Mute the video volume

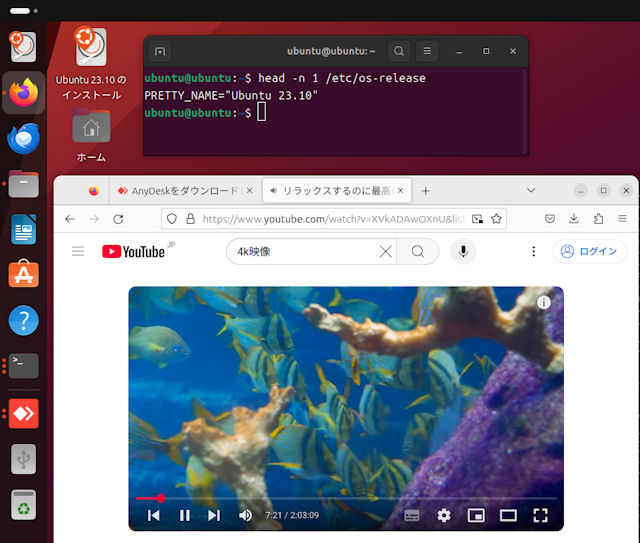point(245,516)
